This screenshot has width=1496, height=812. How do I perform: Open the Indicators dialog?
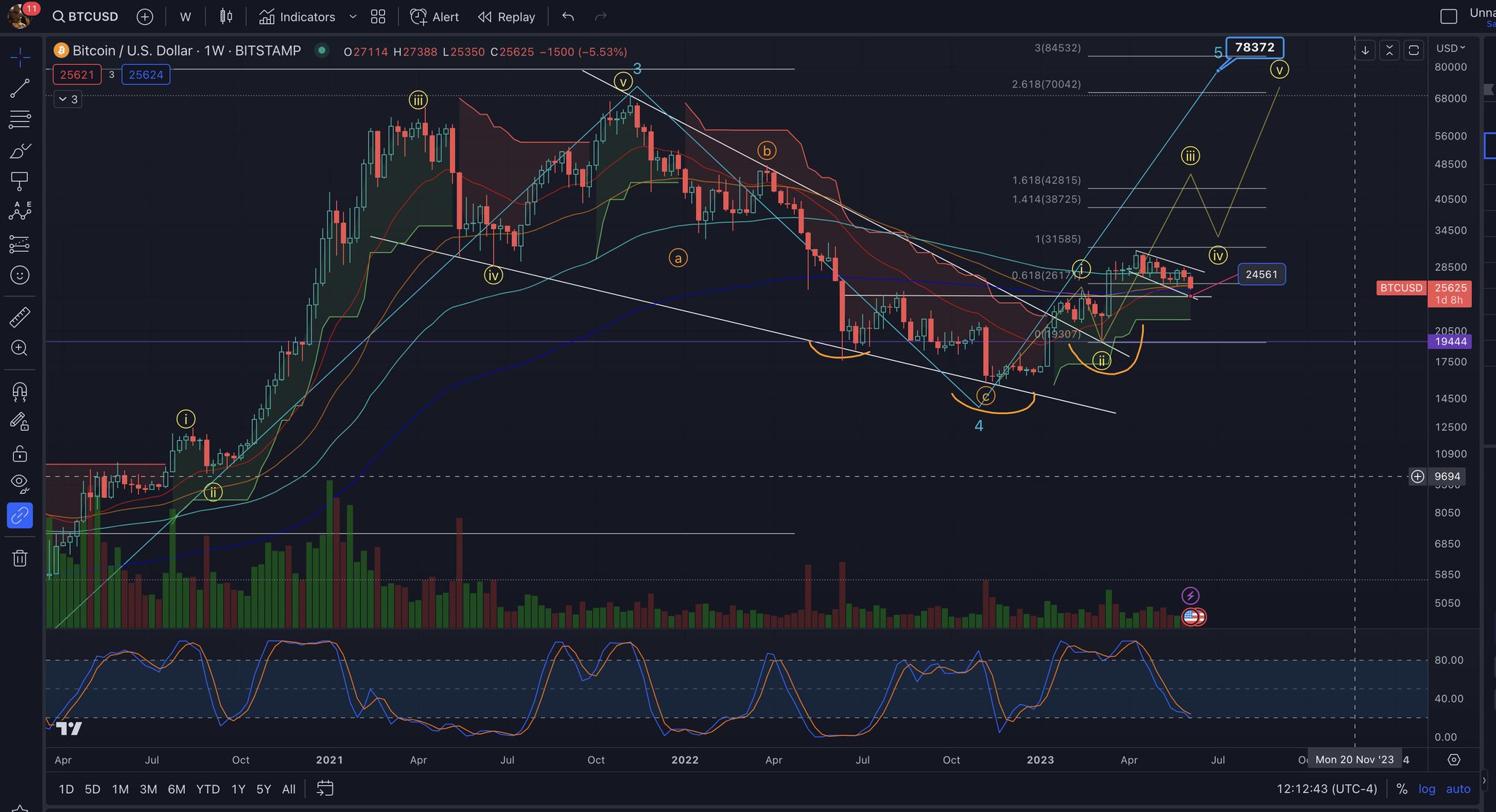pyautogui.click(x=297, y=17)
